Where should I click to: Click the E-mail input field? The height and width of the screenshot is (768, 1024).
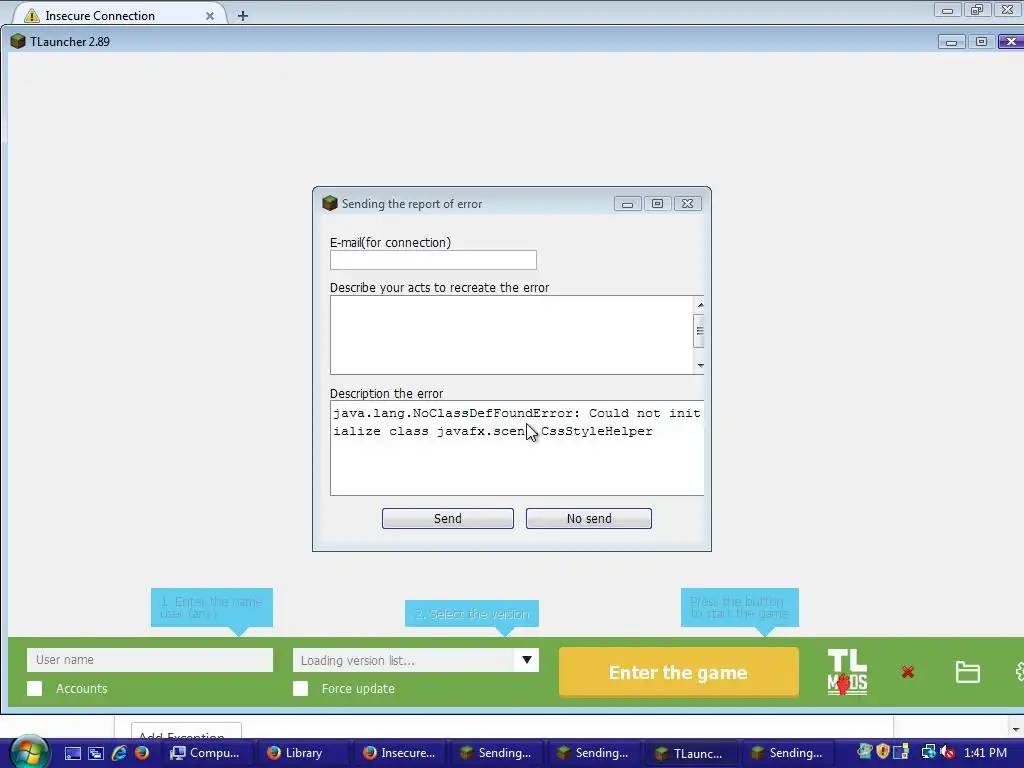[x=433, y=260]
